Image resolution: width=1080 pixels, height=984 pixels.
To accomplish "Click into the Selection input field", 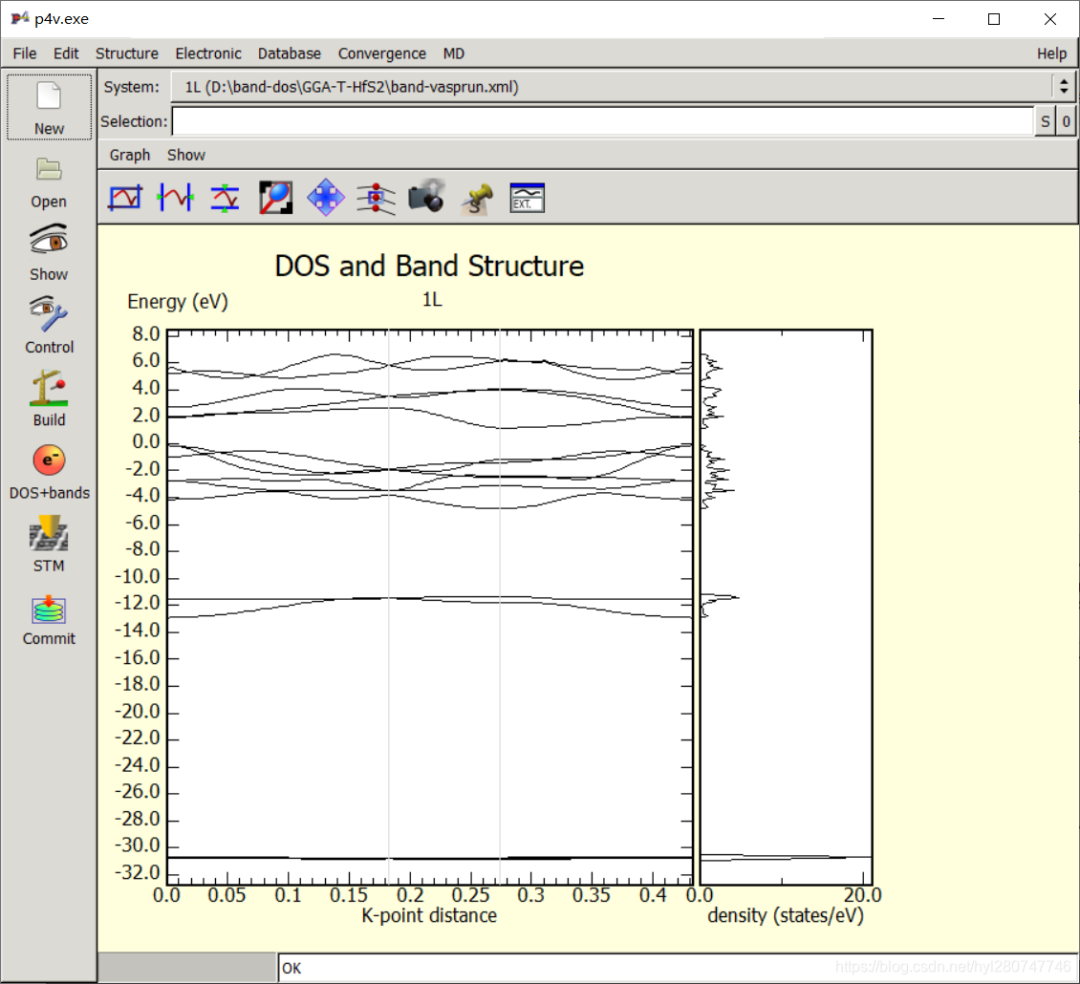I will tap(603, 122).
